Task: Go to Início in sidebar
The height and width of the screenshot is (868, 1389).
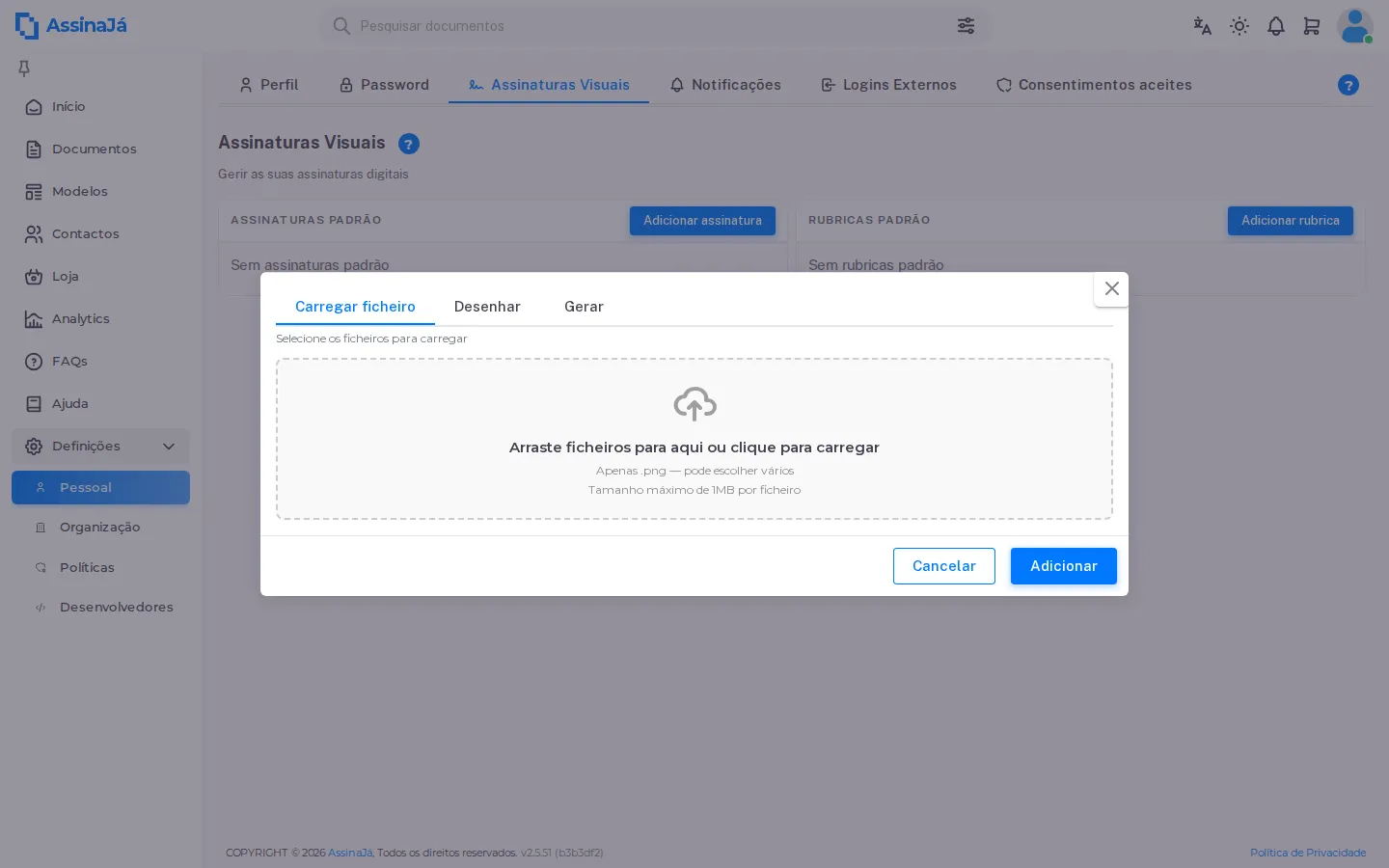Action: coord(100,107)
